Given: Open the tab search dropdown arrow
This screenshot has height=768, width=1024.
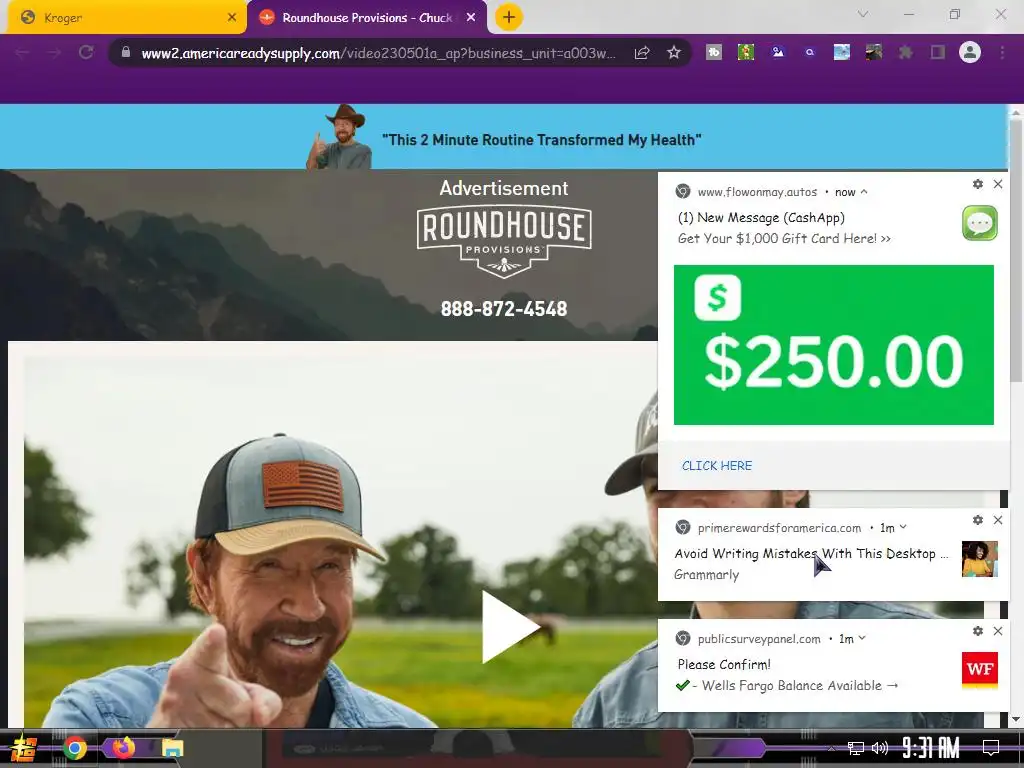Looking at the screenshot, I should 863,14.
